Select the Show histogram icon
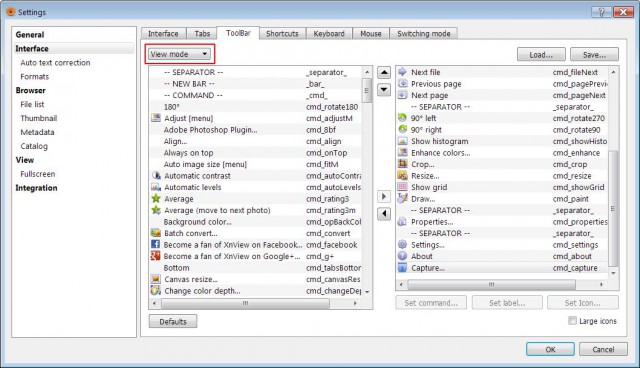Image resolution: width=640 pixels, height=368 pixels. [402, 141]
